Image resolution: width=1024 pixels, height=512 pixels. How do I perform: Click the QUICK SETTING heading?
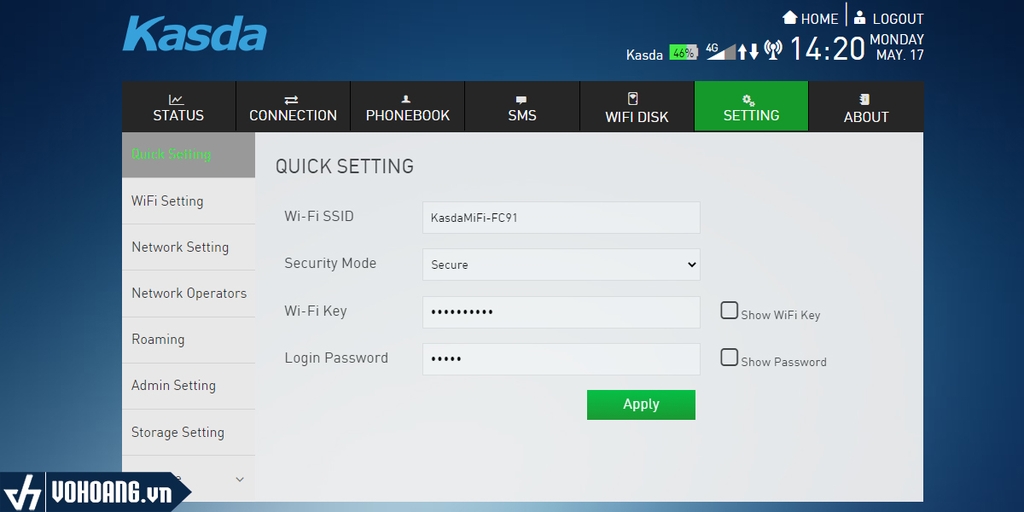tap(345, 167)
